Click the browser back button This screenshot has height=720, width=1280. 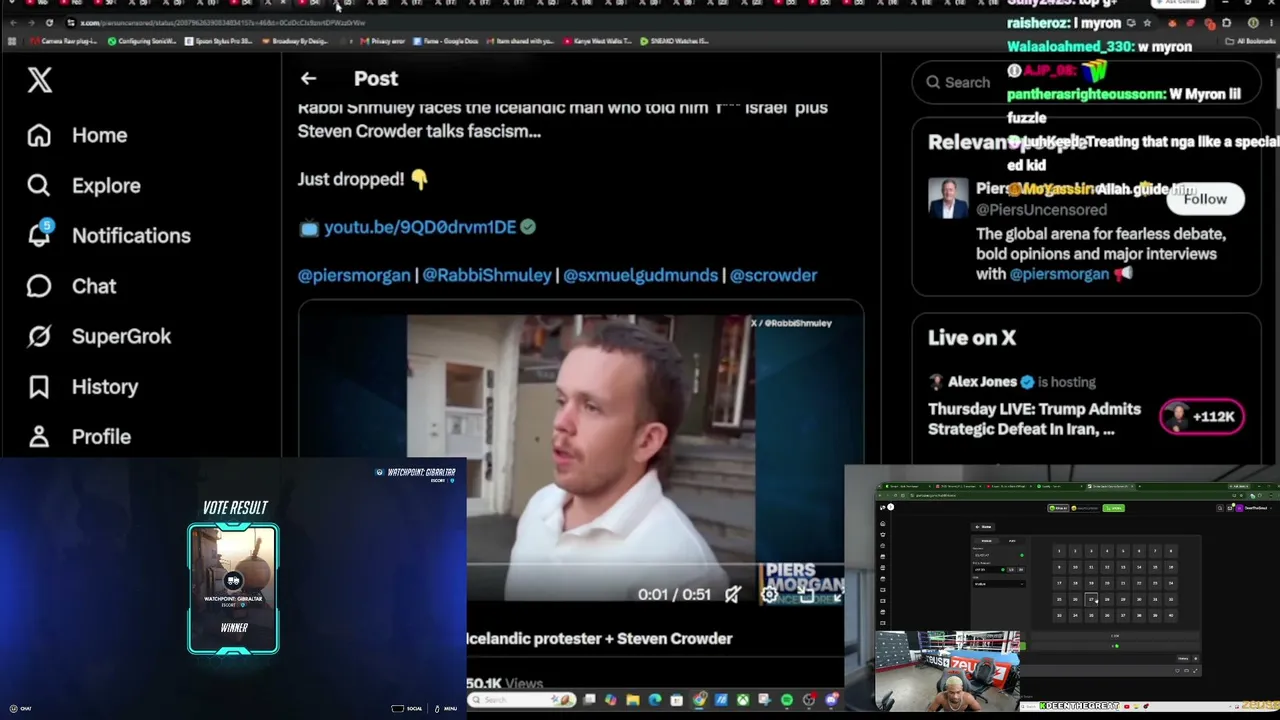tap(12, 22)
